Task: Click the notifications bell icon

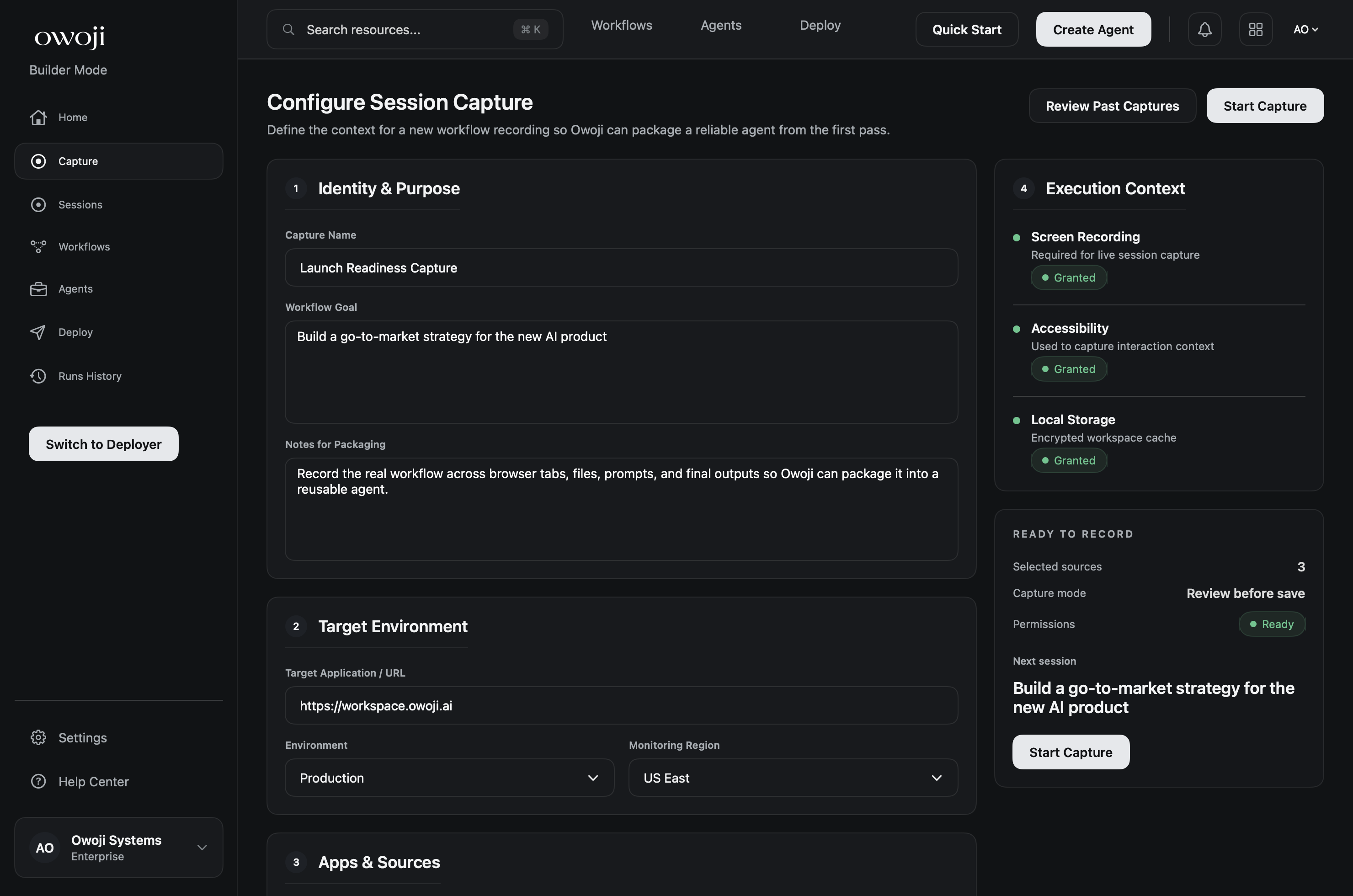Action: (1204, 29)
